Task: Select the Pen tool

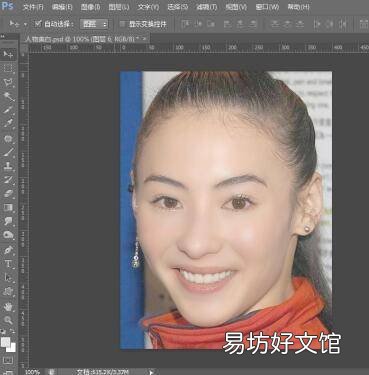Action: pos(8,250)
